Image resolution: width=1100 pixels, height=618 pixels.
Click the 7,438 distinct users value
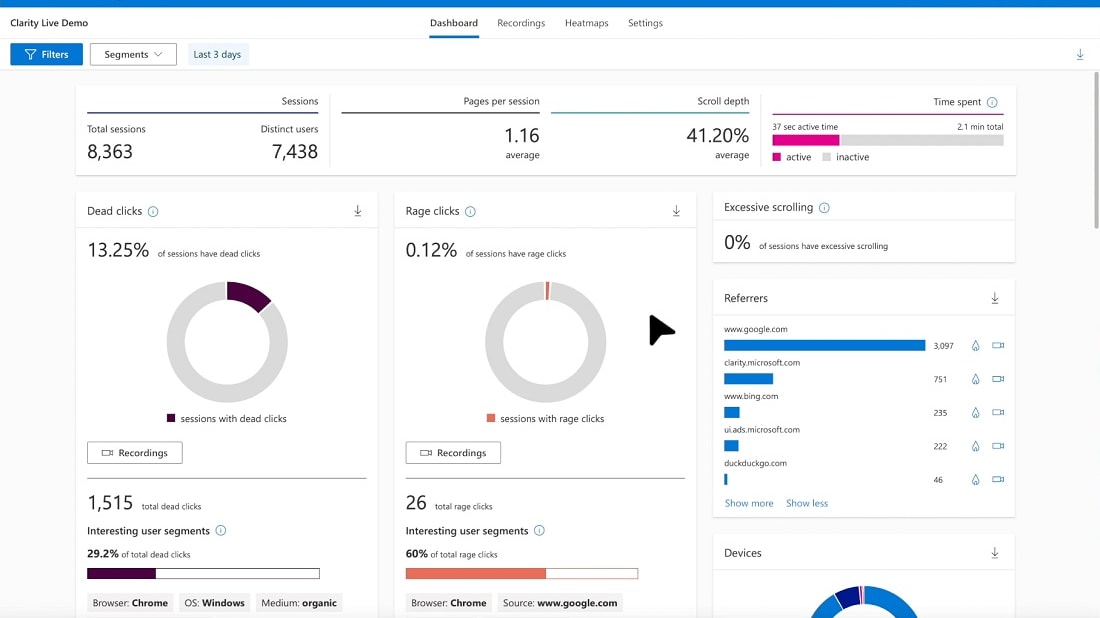coord(295,152)
